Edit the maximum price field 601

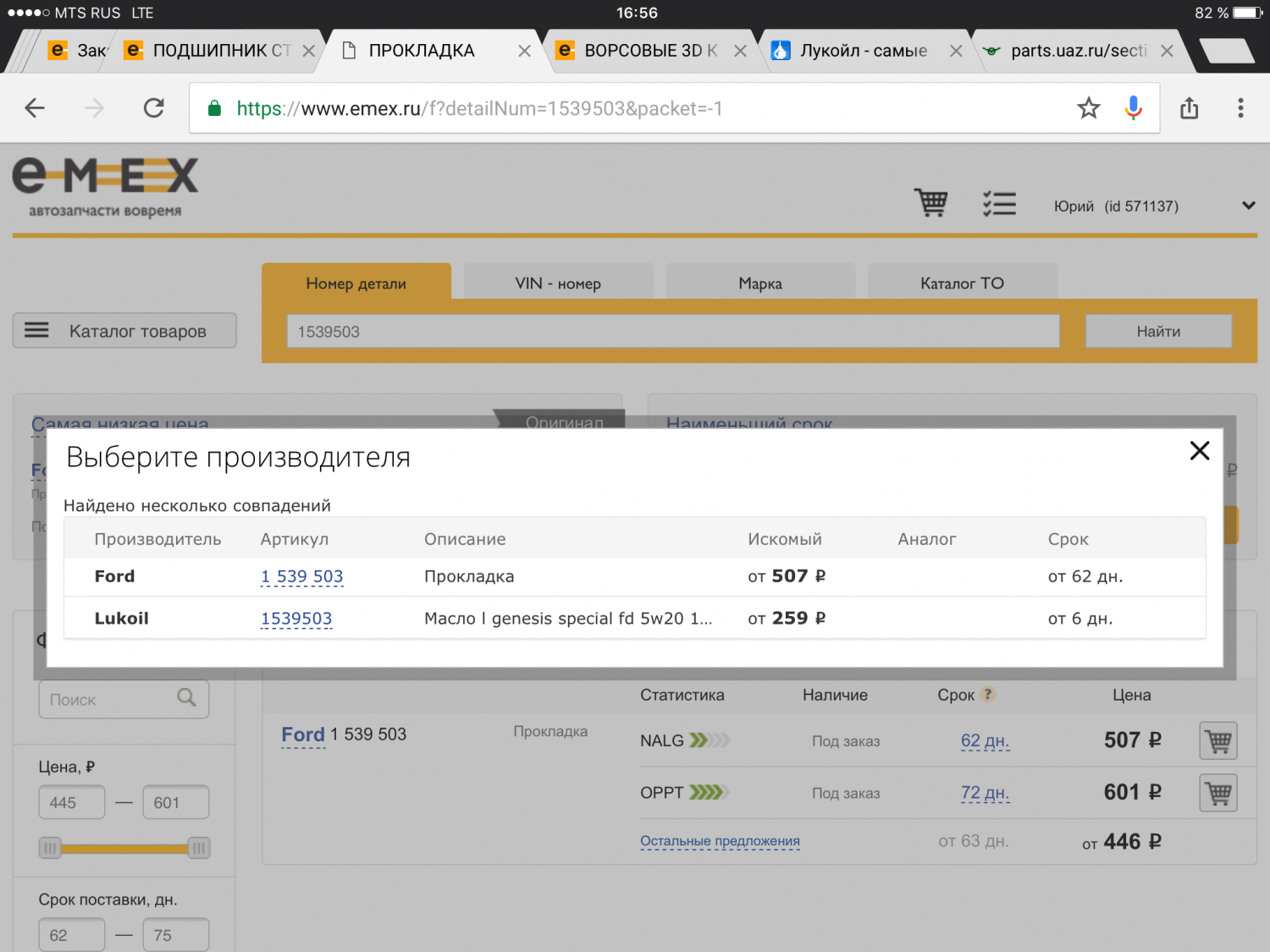[x=176, y=802]
